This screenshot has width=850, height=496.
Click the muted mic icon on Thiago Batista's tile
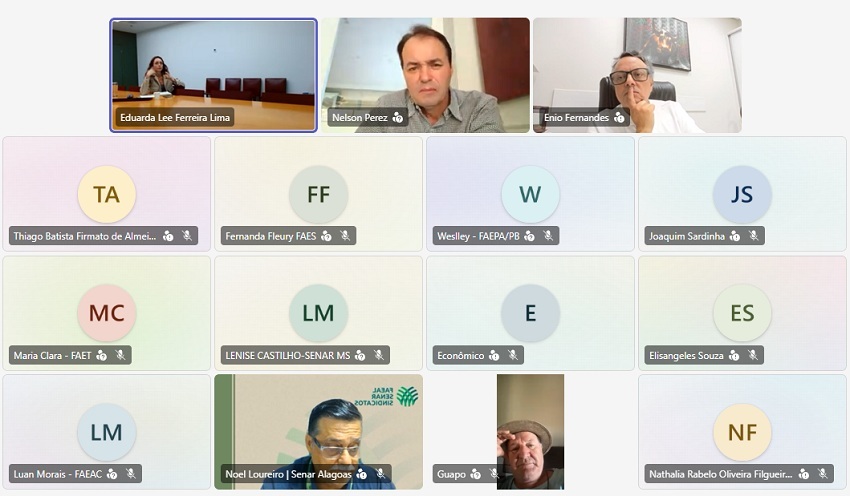click(187, 236)
